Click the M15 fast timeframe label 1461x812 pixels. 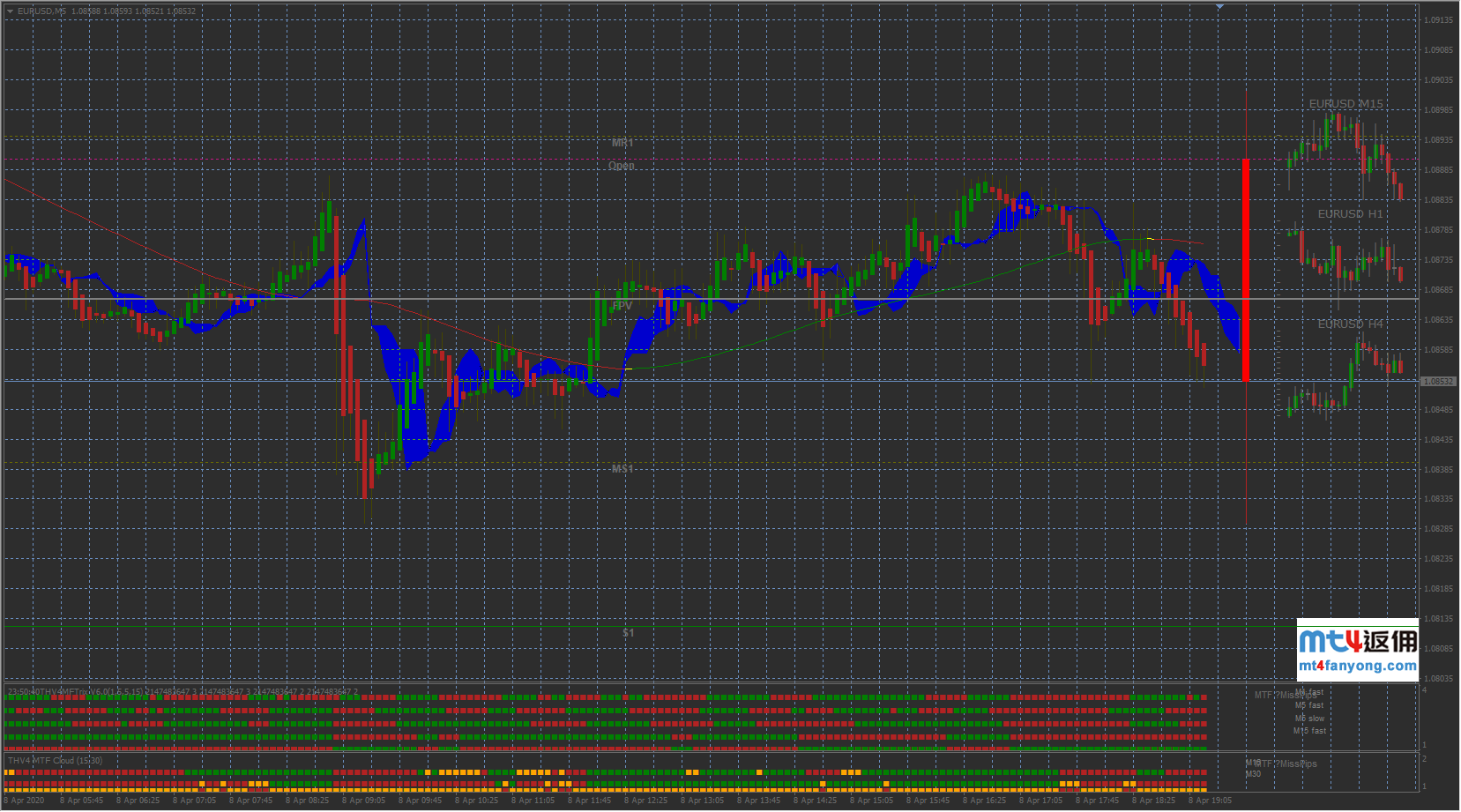1309,731
